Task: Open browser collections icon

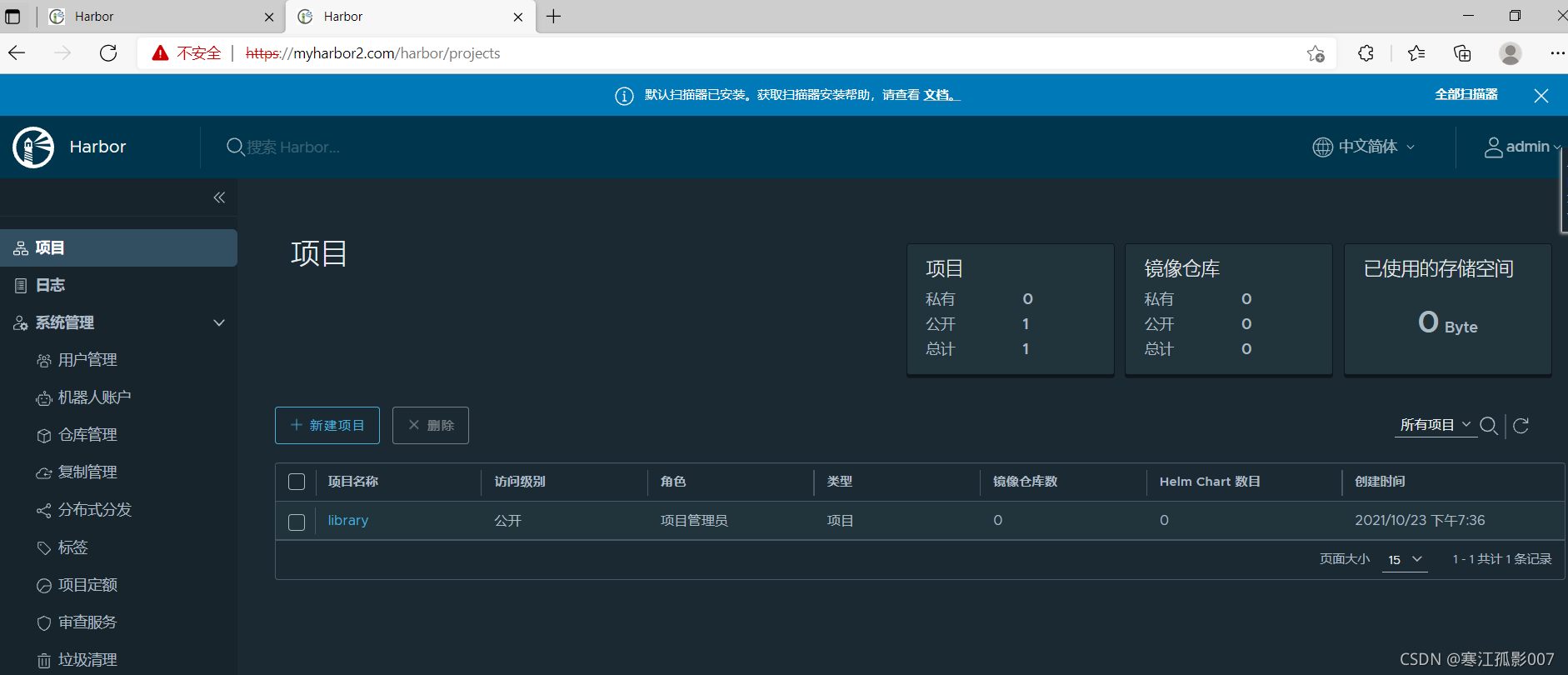Action: 1462,53
